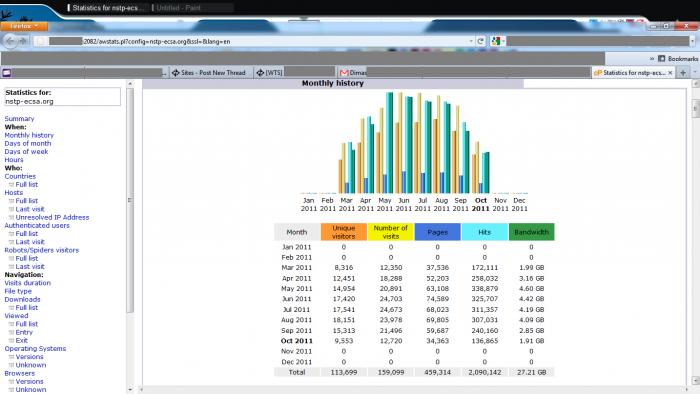Image resolution: width=700 pixels, height=394 pixels.
Task: Go to Days of month report
Action: (28, 143)
